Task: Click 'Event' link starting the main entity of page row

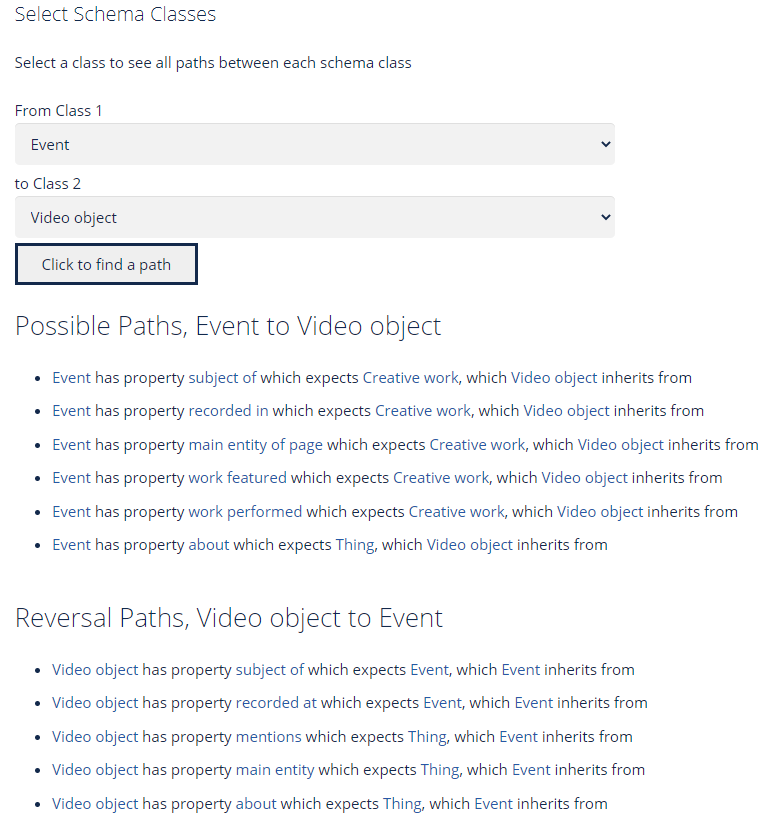Action: point(72,445)
